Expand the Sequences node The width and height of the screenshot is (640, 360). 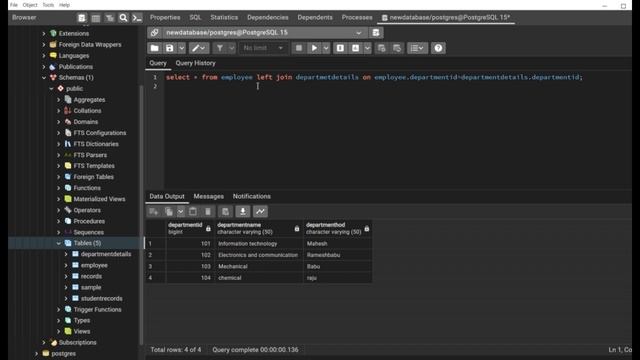pos(58,232)
